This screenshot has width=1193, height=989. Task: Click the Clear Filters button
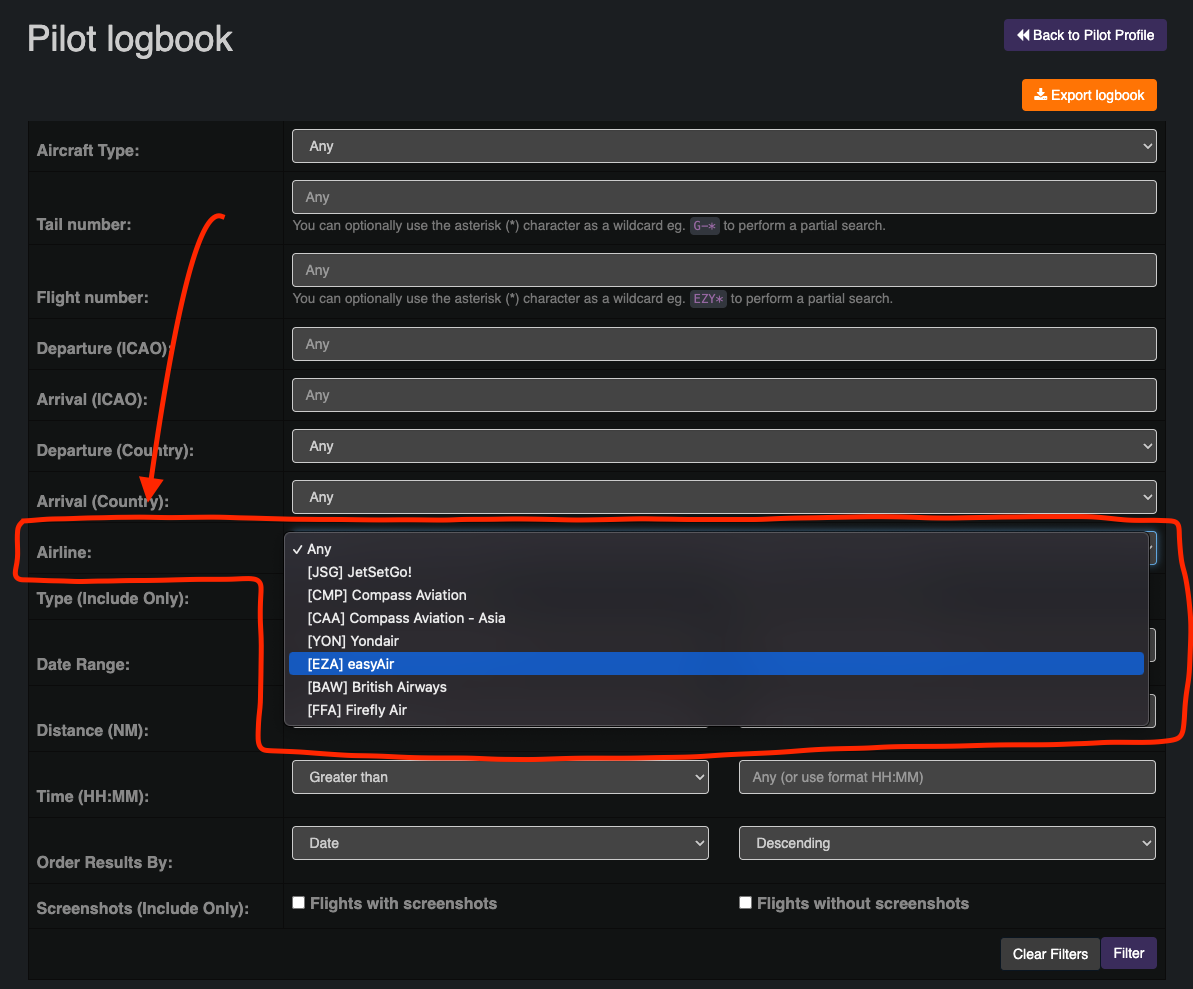click(1049, 953)
